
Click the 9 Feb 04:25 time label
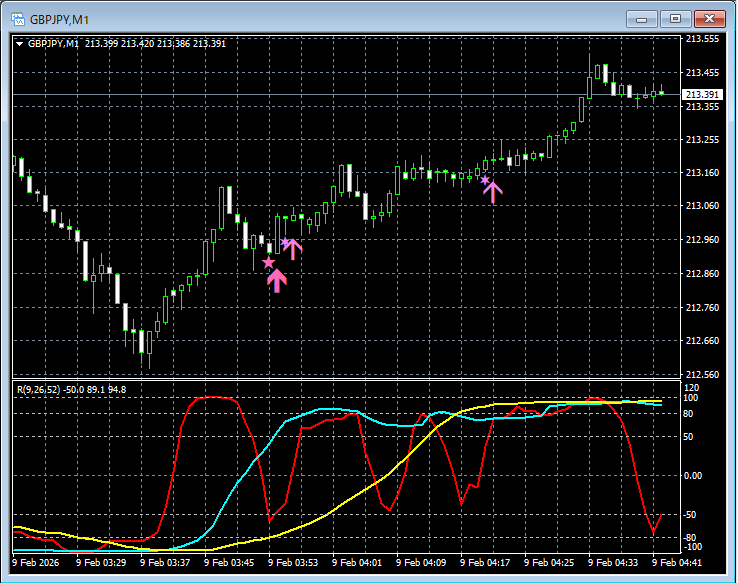[549, 563]
